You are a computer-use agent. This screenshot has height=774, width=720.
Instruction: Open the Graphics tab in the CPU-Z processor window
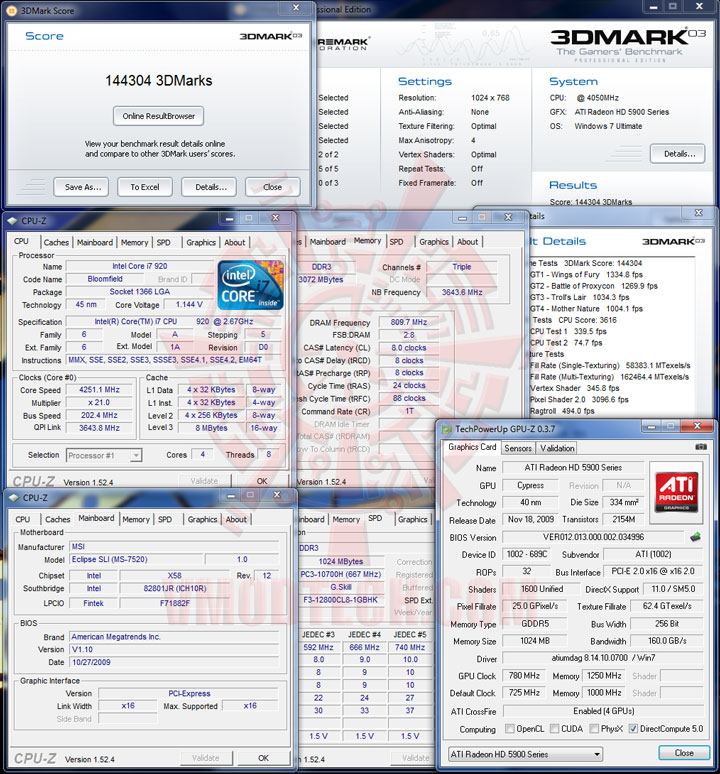(x=201, y=242)
